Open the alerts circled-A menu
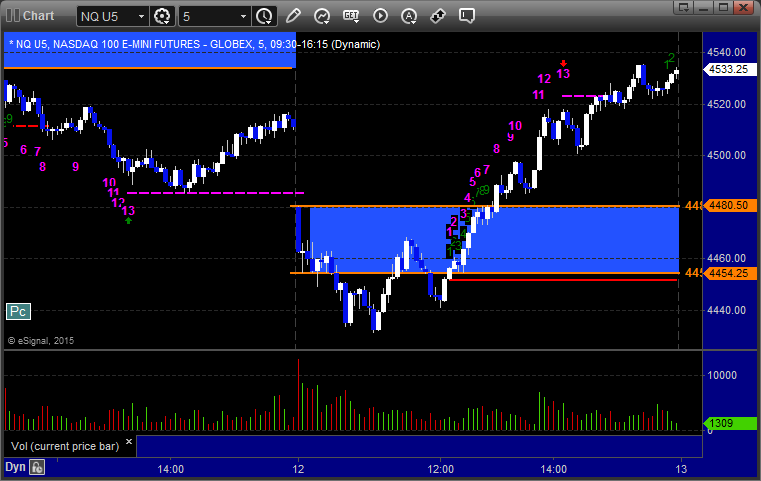 point(409,16)
